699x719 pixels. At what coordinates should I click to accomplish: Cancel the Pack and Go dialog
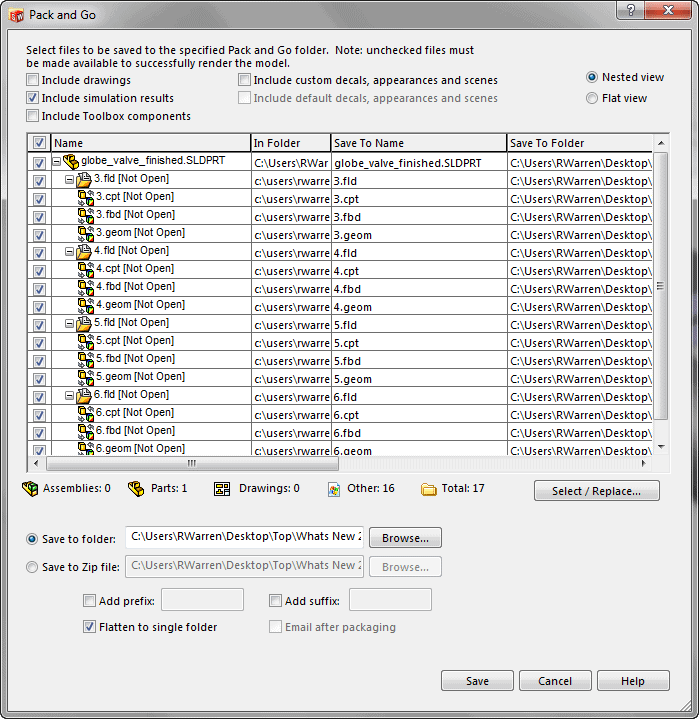click(555, 681)
